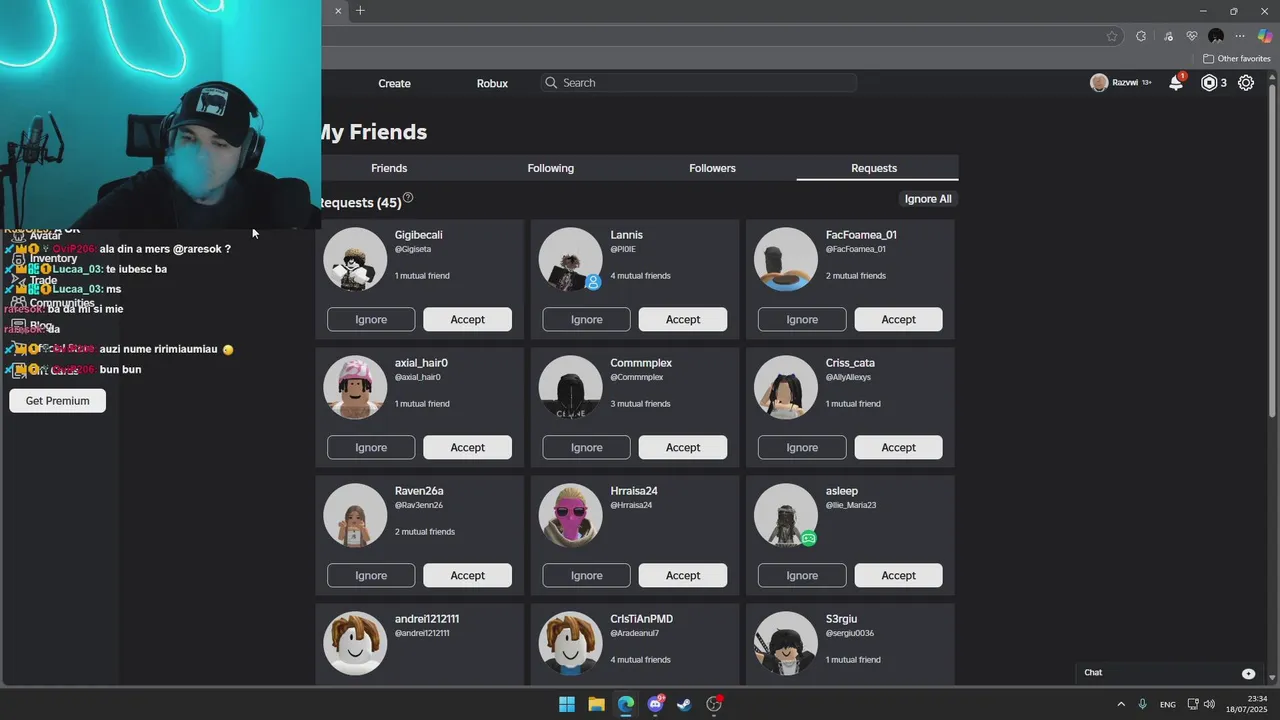Viewport: 1280px width, 720px height.
Task: Open the Windows Start menu
Action: (567, 704)
